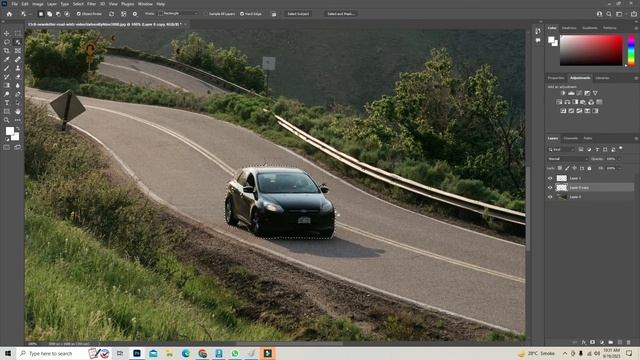Select the Eraser tool
The width and height of the screenshot is (640, 360).
click(x=18, y=77)
